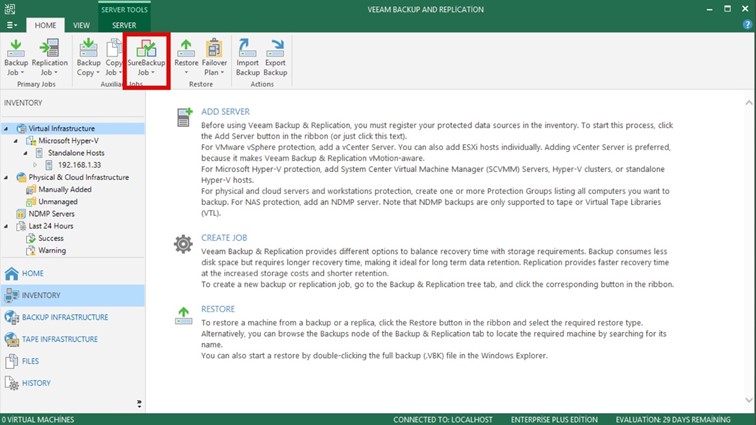Click the Backup Copy ribbon icon

(88, 48)
